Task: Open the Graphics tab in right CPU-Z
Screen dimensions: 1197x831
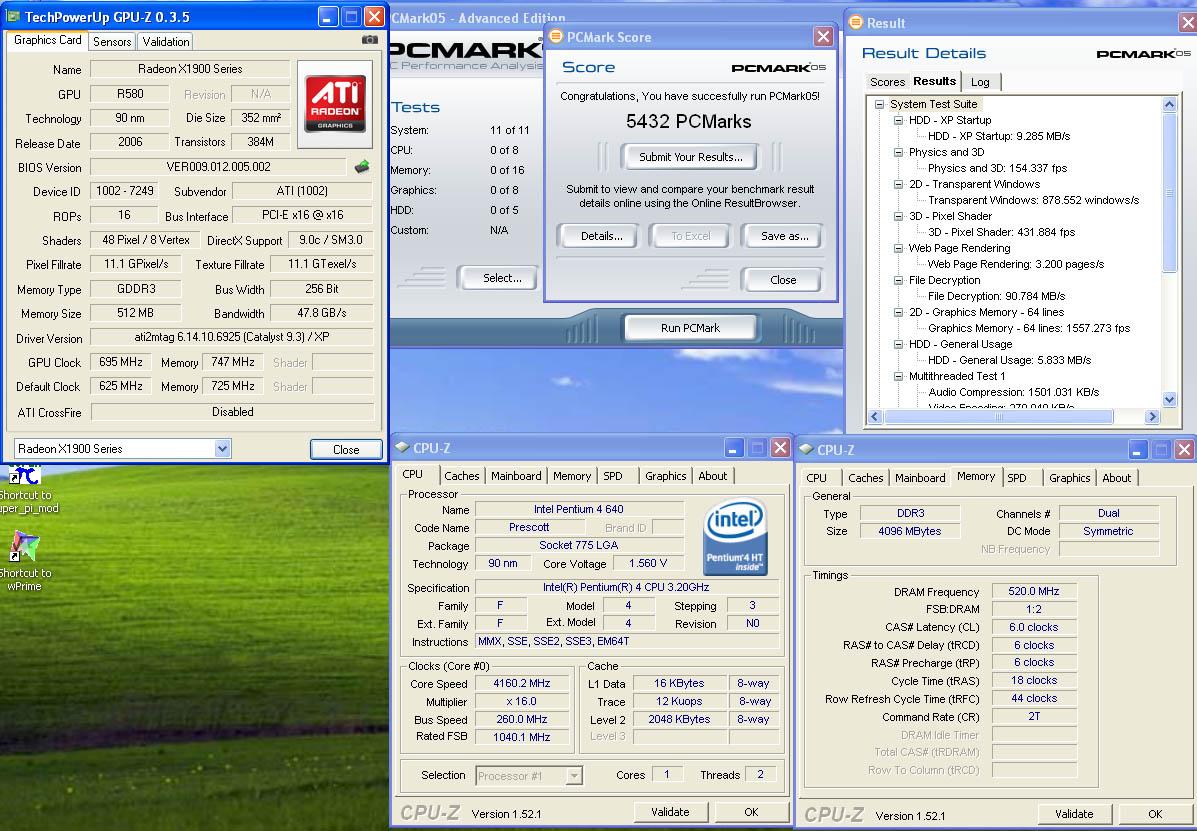Action: (1070, 478)
